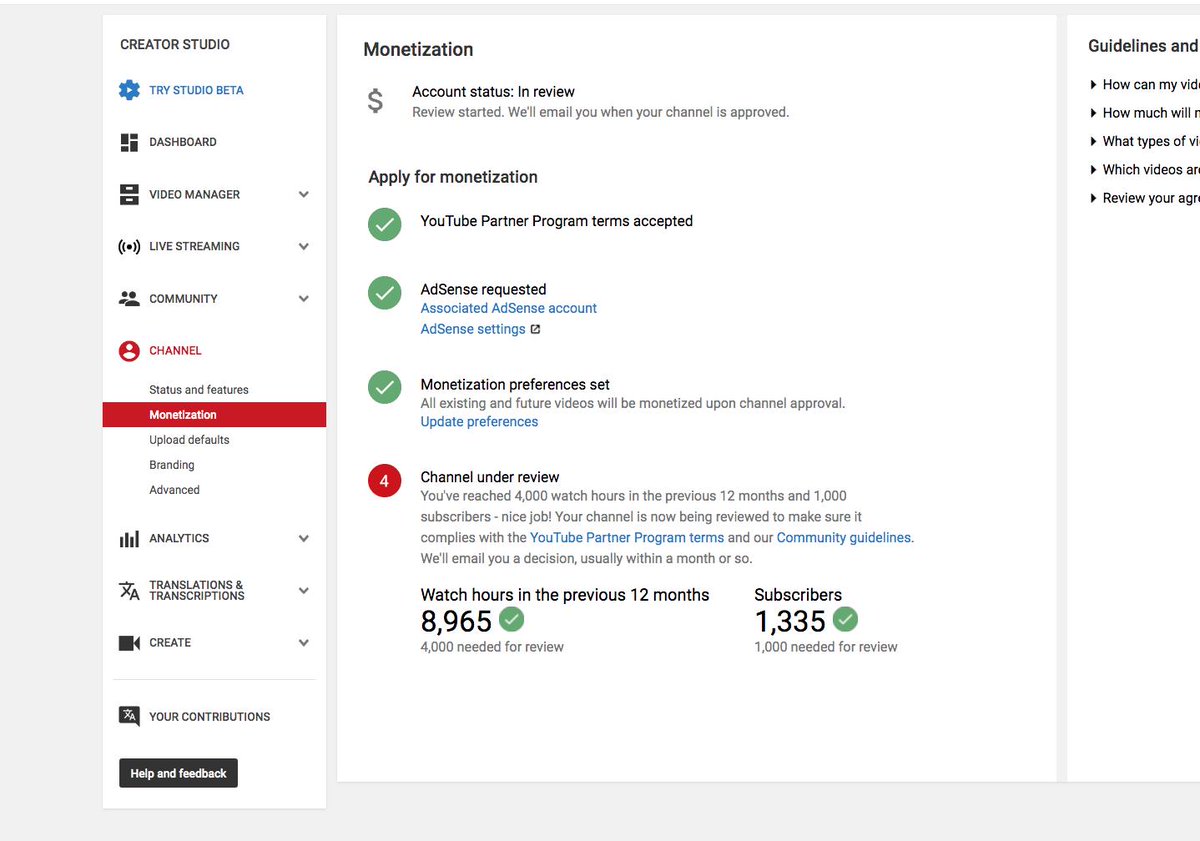
Task: Click the Create camera icon
Action: (x=129, y=643)
